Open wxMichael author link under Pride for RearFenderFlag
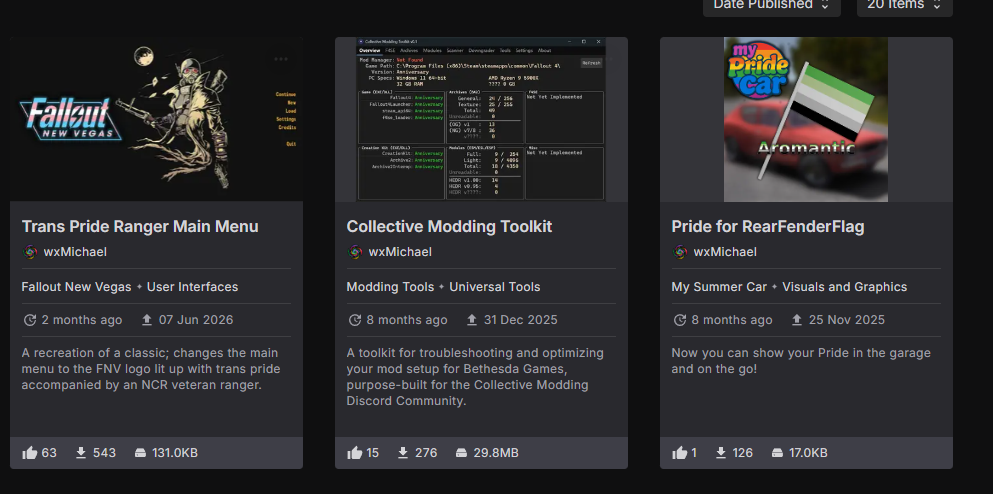The height and width of the screenshot is (494, 993). [724, 252]
